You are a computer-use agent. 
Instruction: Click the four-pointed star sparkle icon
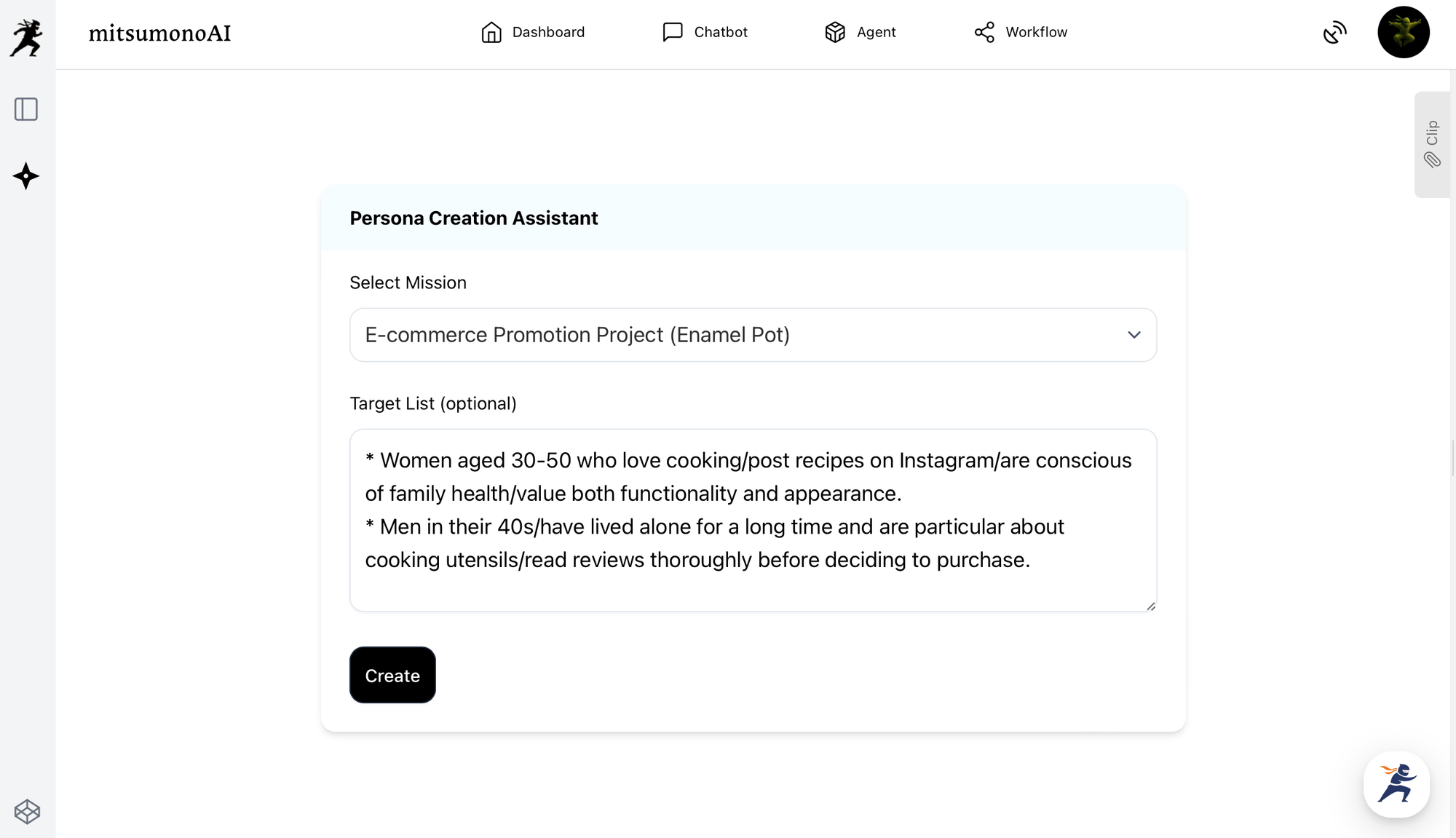pos(26,176)
